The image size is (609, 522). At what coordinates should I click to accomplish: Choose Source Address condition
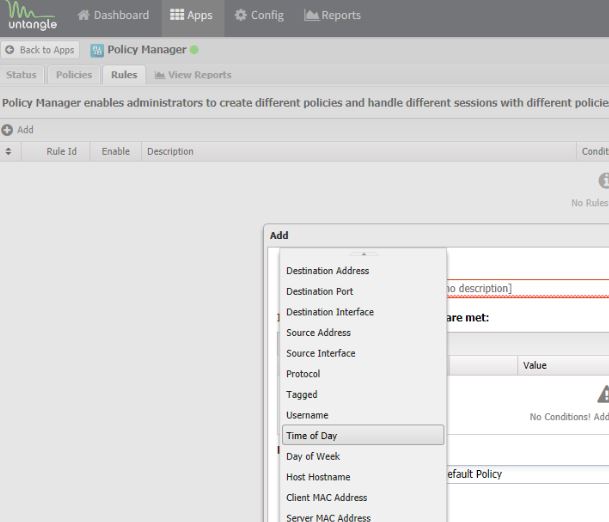pyautogui.click(x=363, y=332)
